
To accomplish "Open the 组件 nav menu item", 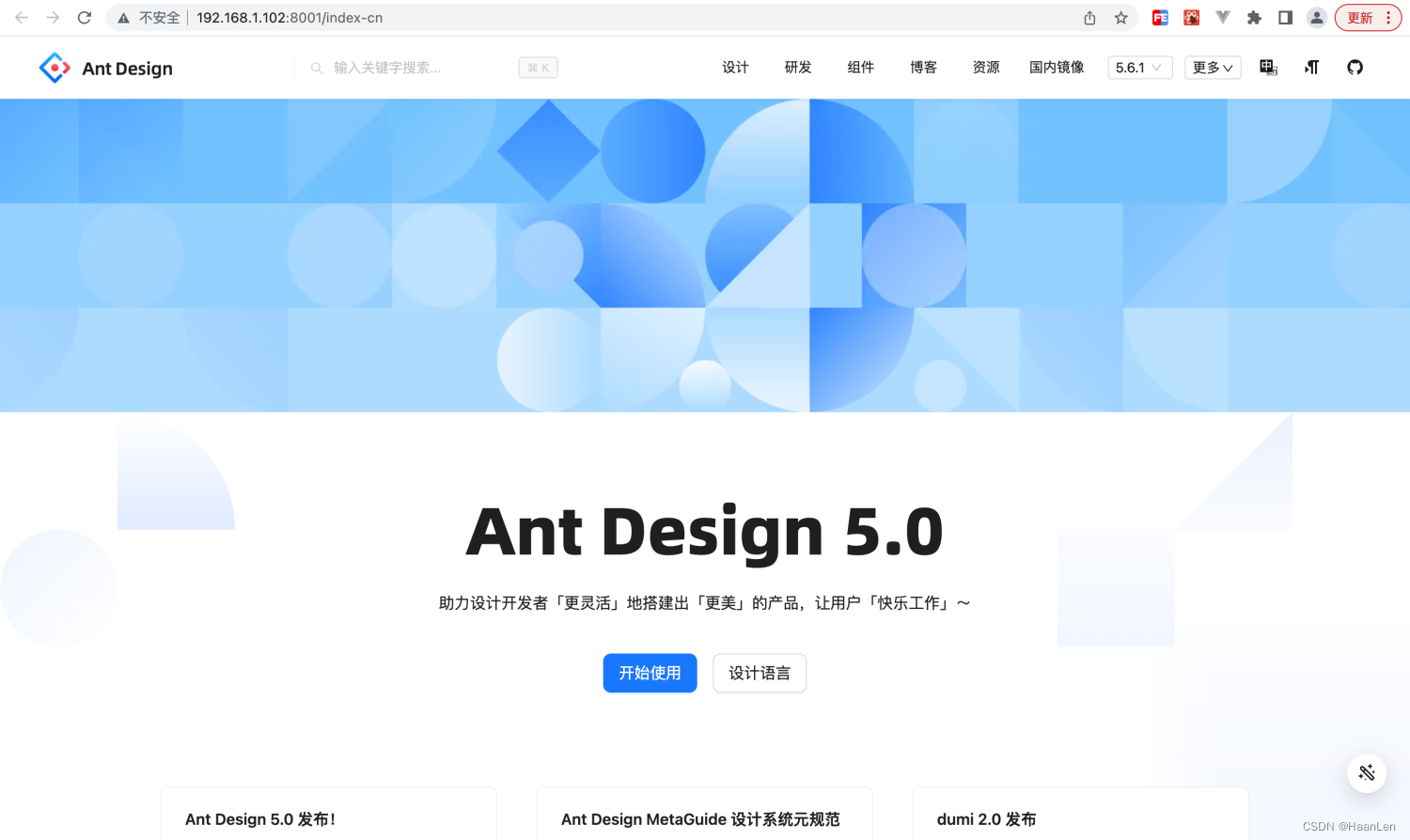I will pos(861,68).
